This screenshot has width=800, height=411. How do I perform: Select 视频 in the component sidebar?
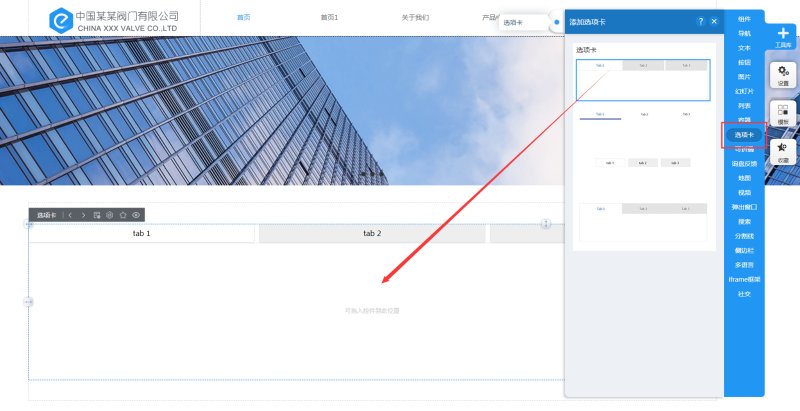pyautogui.click(x=744, y=193)
